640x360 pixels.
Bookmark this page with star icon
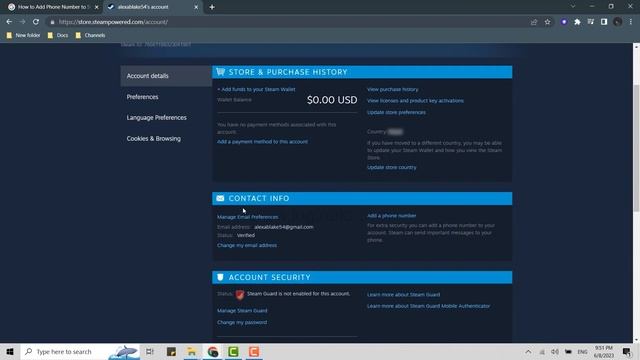click(547, 22)
